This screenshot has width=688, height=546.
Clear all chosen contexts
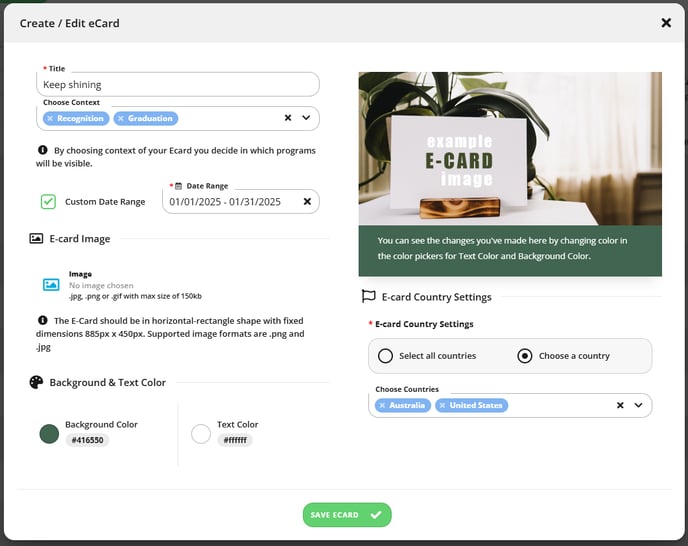tap(288, 118)
